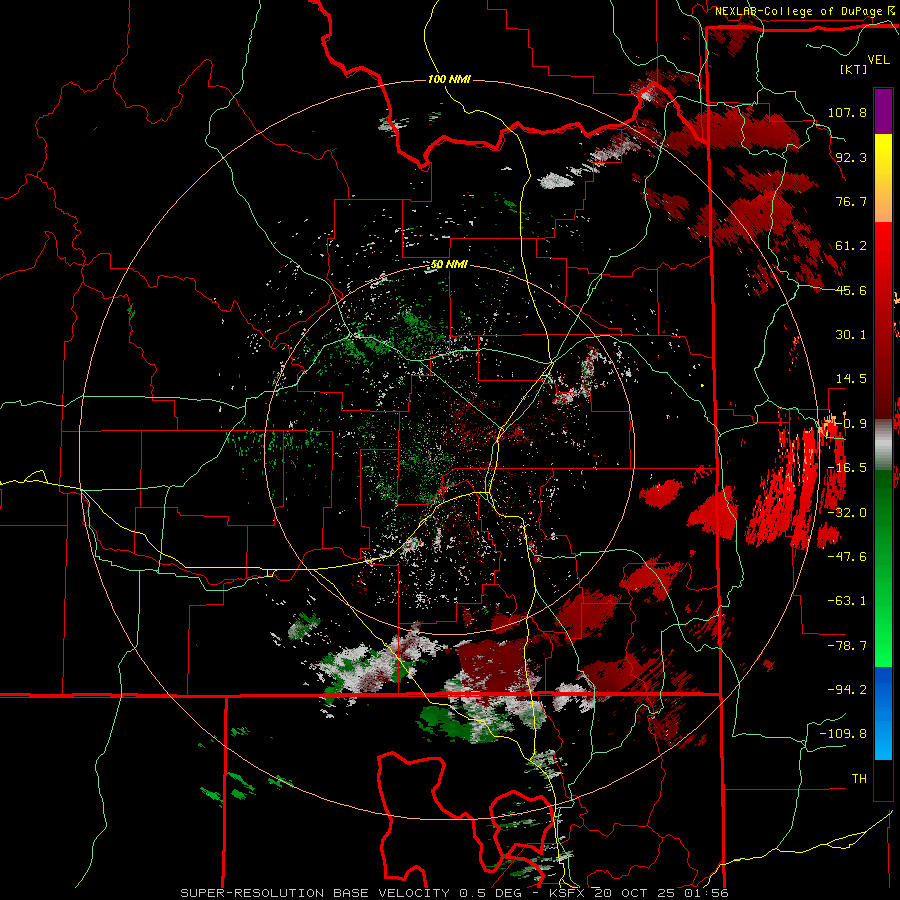Click the TH legend label
900x900 pixels.
[x=859, y=779]
